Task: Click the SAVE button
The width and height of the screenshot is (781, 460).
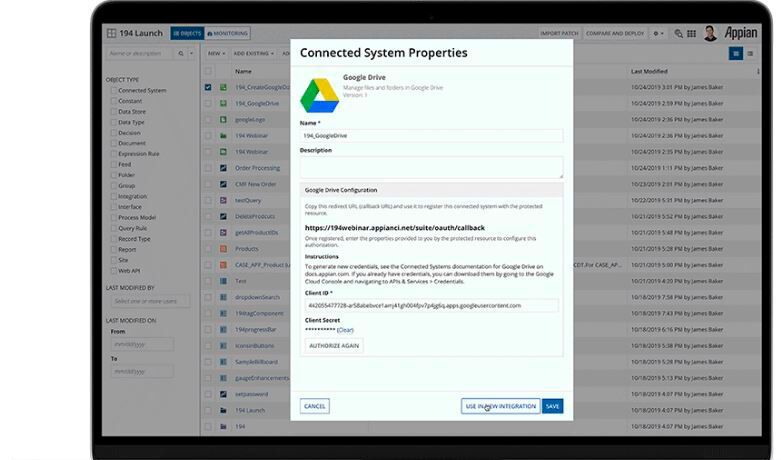Action: 552,406
